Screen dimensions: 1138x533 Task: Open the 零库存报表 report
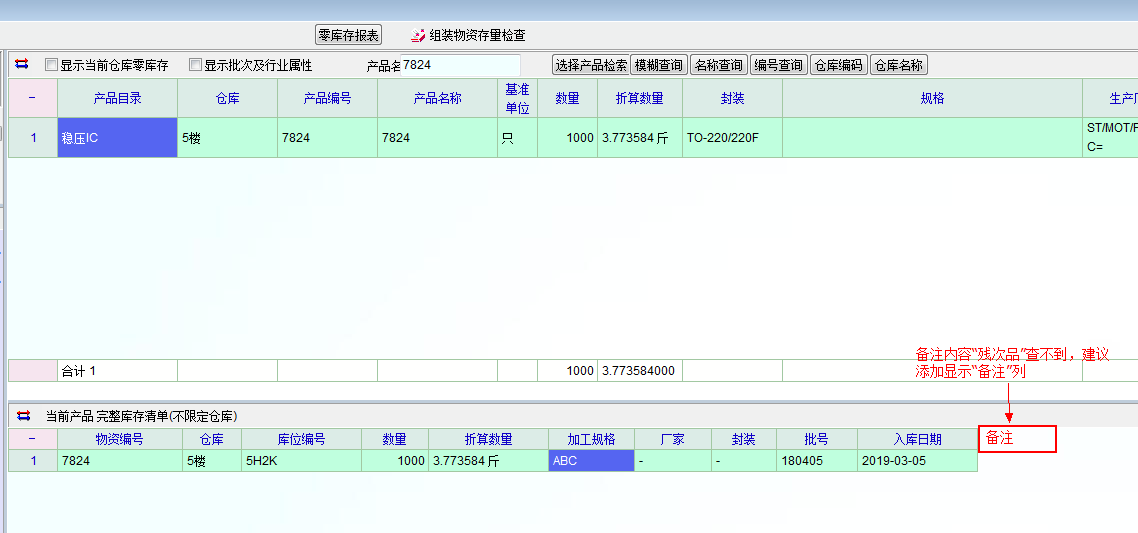pyautogui.click(x=348, y=35)
